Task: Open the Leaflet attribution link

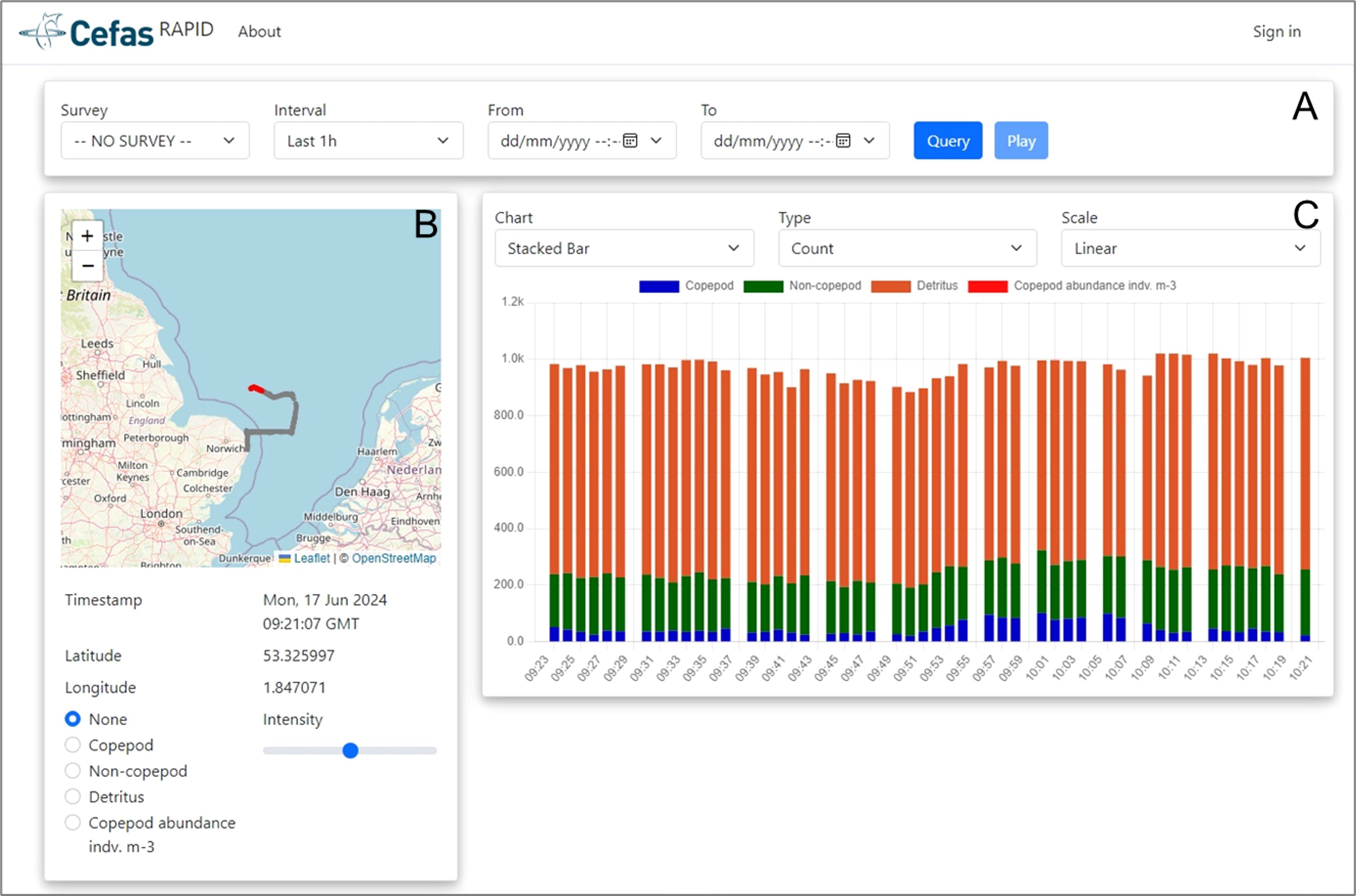Action: coord(311,558)
